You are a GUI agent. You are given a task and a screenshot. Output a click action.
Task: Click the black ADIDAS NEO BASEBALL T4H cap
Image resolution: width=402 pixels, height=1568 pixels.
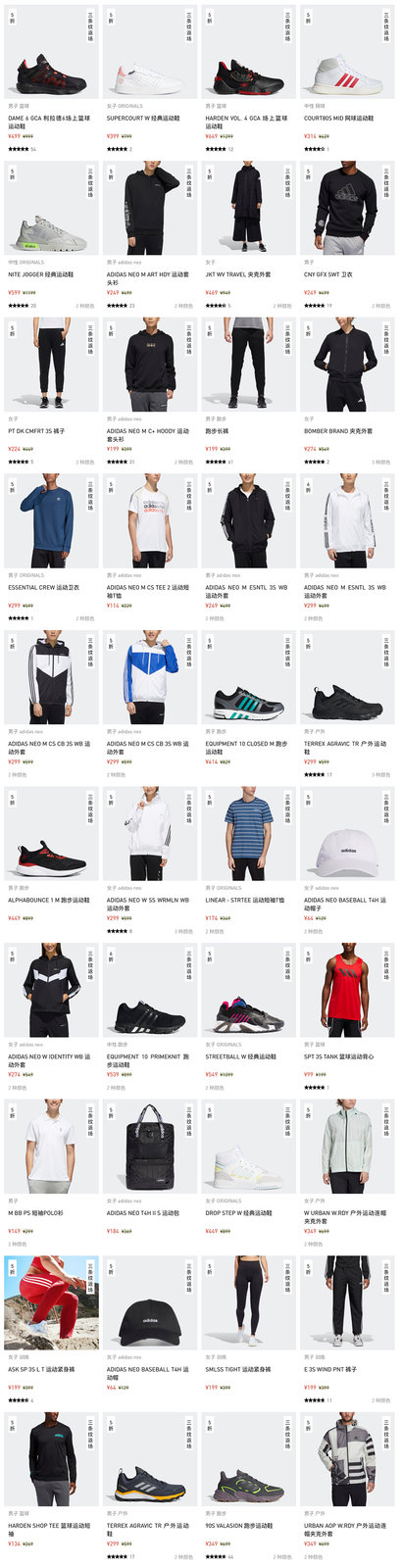pyautogui.click(x=150, y=1303)
